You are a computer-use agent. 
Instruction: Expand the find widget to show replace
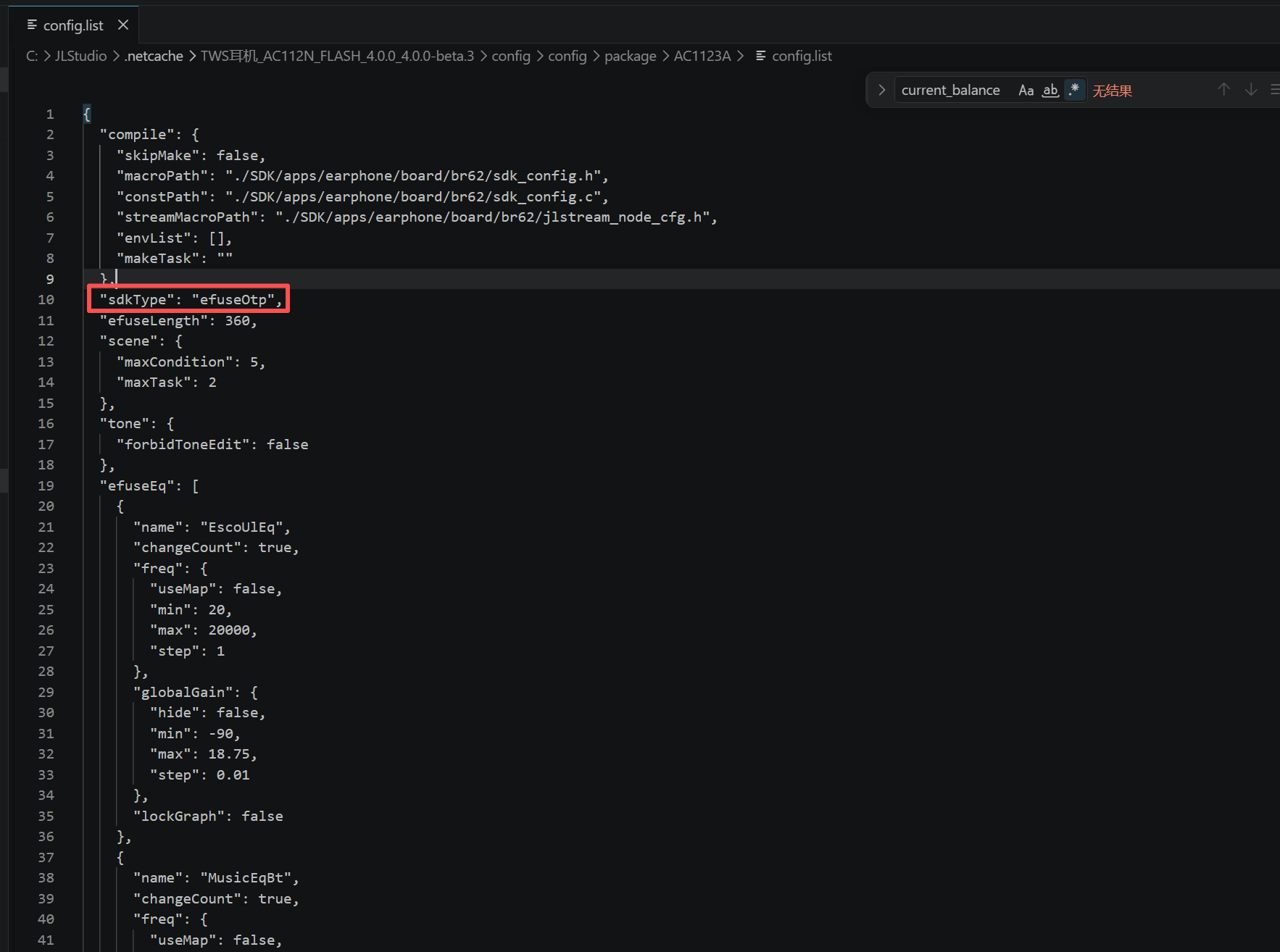[881, 90]
